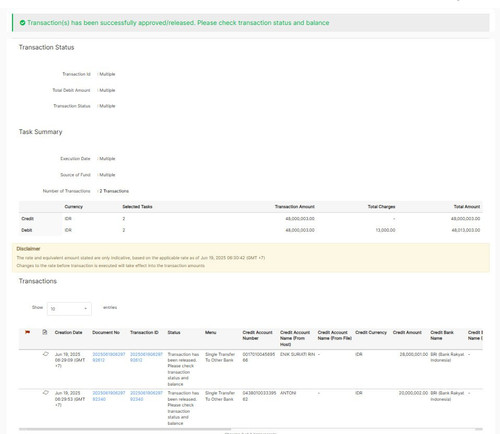Click the Credit row in the summary table
Viewport: 500px width, 434px height.
point(251,219)
